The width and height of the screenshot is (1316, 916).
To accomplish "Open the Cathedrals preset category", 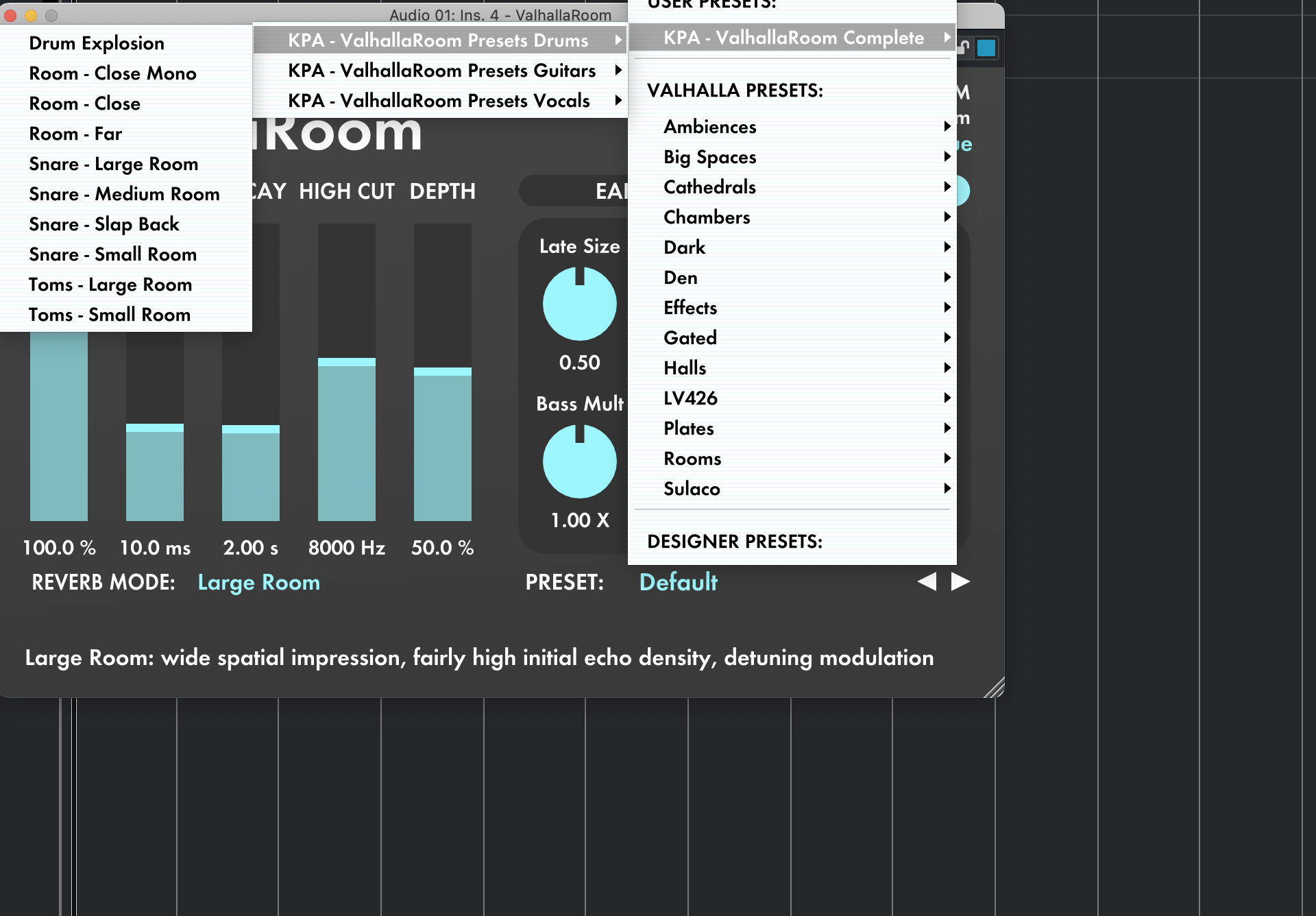I will click(x=710, y=187).
